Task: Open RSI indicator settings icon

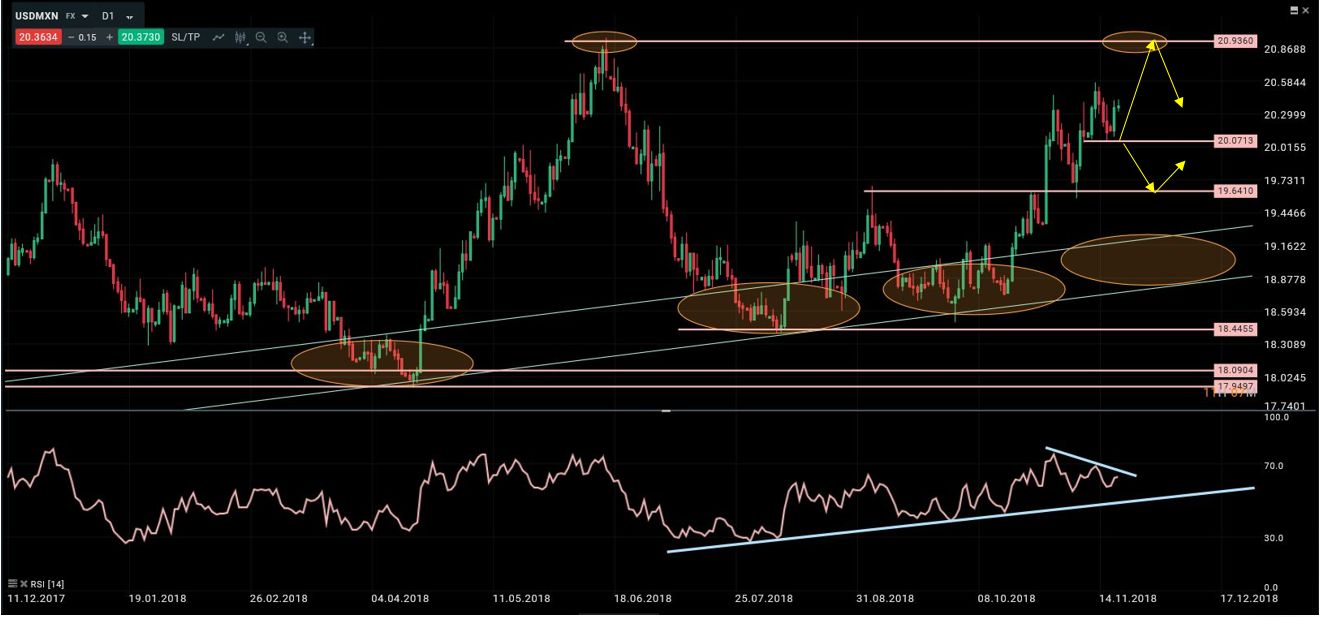Action: coord(12,583)
